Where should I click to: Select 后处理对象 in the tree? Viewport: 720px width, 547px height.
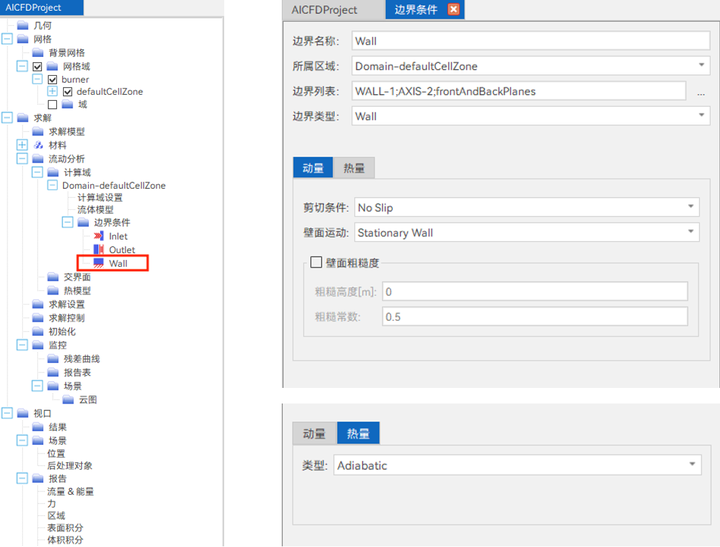[x=70, y=466]
